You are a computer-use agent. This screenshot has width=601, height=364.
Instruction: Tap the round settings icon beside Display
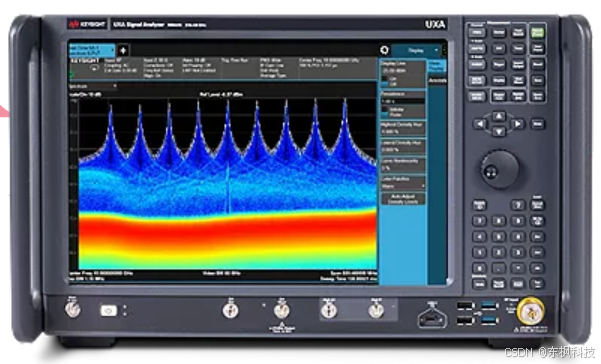(x=384, y=50)
